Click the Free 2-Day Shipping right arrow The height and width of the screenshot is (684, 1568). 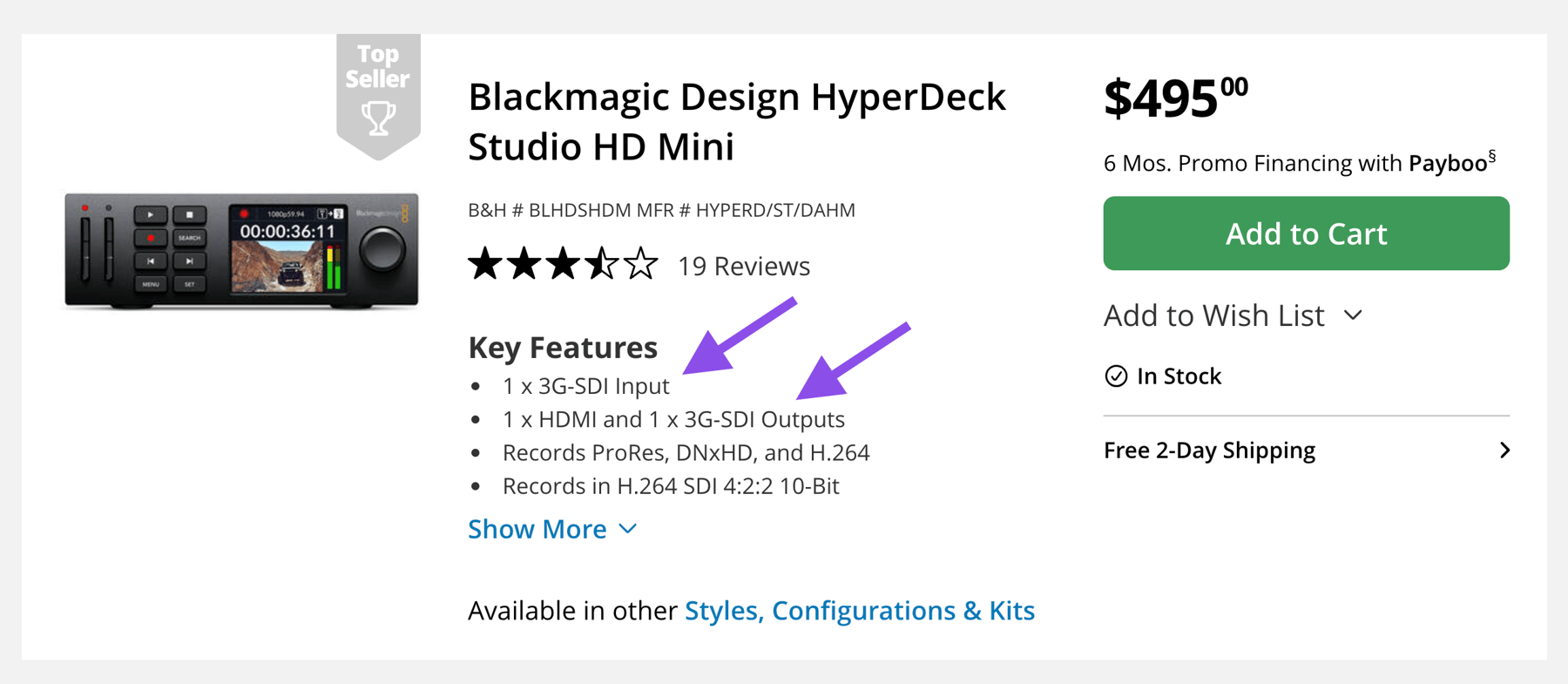1504,450
